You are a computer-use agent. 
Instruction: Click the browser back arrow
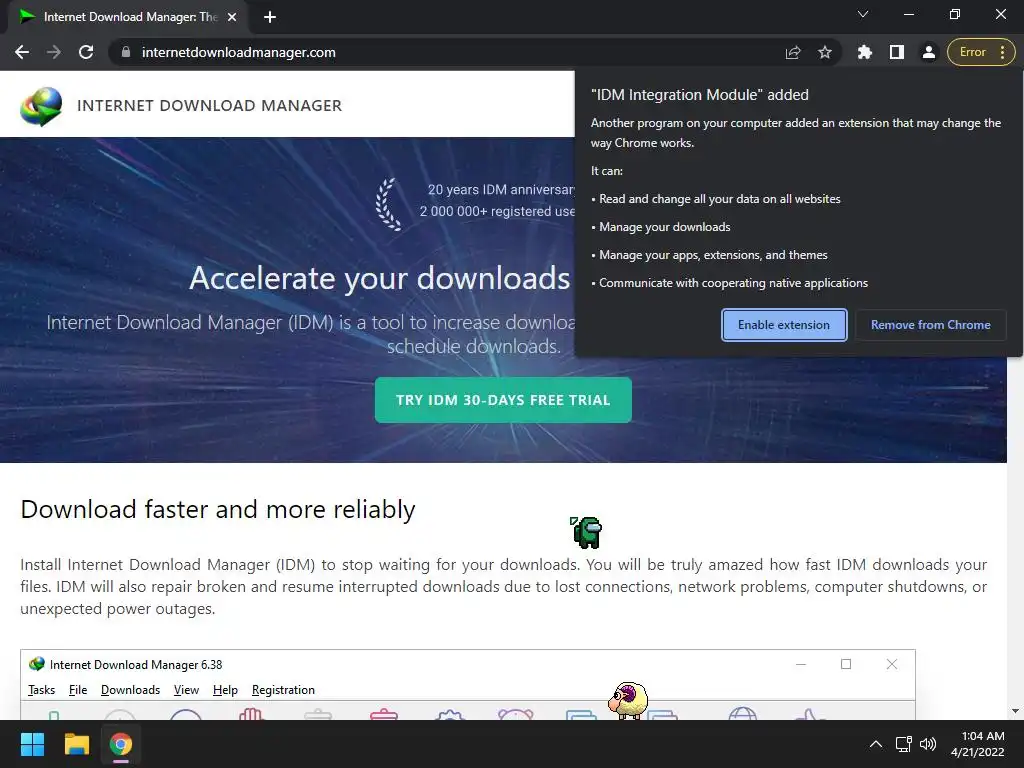pyautogui.click(x=22, y=52)
